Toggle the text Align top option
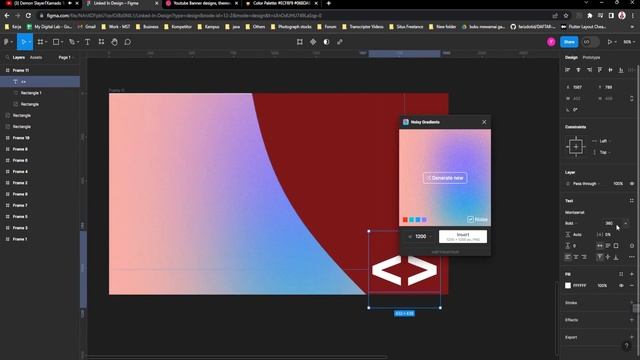Screen dimensions: 640x360 600,257
